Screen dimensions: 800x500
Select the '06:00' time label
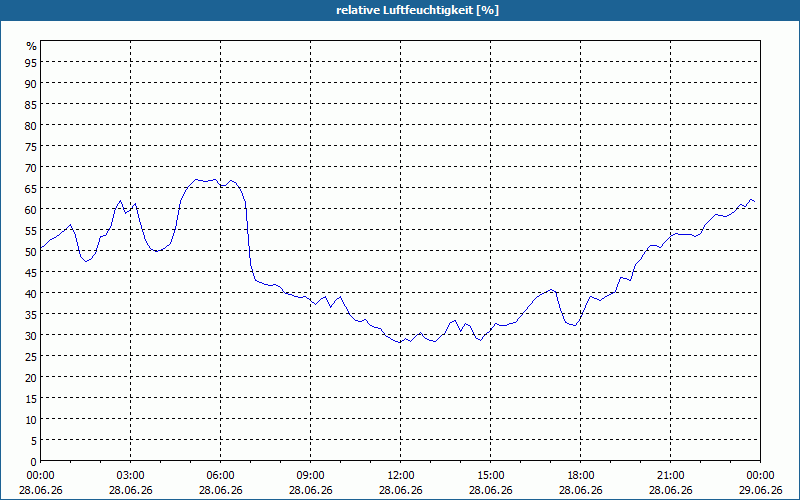220,476
